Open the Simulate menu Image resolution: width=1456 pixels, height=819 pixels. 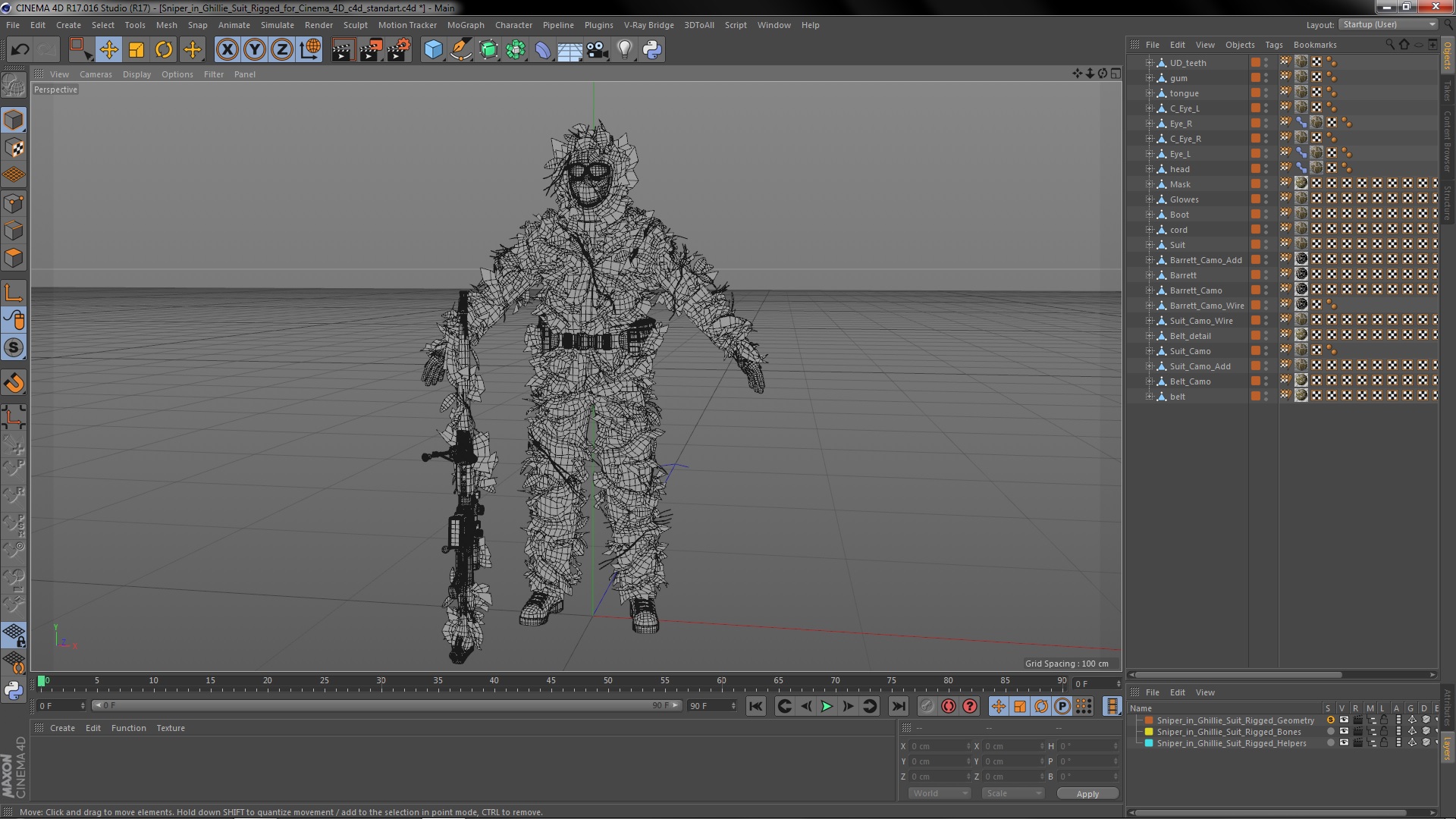[x=277, y=25]
